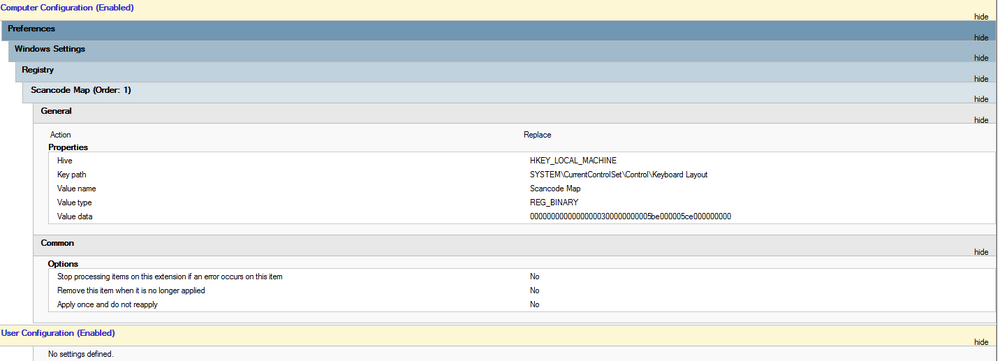Select the Common section header
1000x361 pixels.
pos(514,245)
